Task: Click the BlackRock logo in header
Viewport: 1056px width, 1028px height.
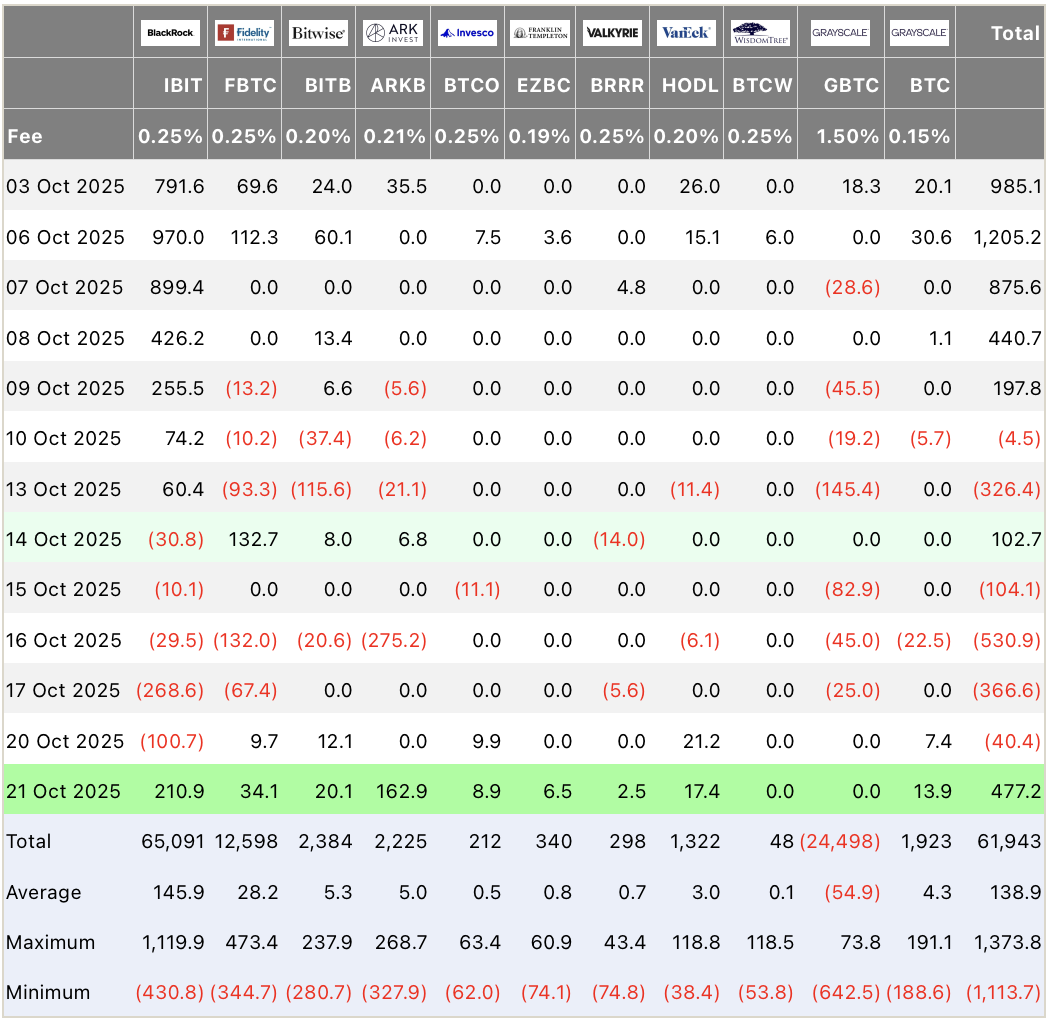Action: pyautogui.click(x=171, y=33)
